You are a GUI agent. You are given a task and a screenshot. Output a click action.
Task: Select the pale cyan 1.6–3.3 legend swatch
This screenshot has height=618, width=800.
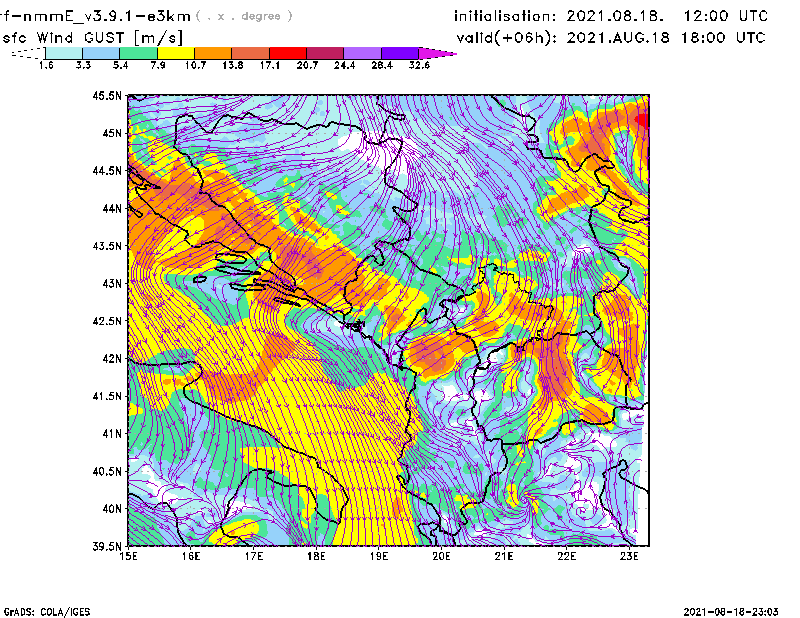[x=64, y=52]
